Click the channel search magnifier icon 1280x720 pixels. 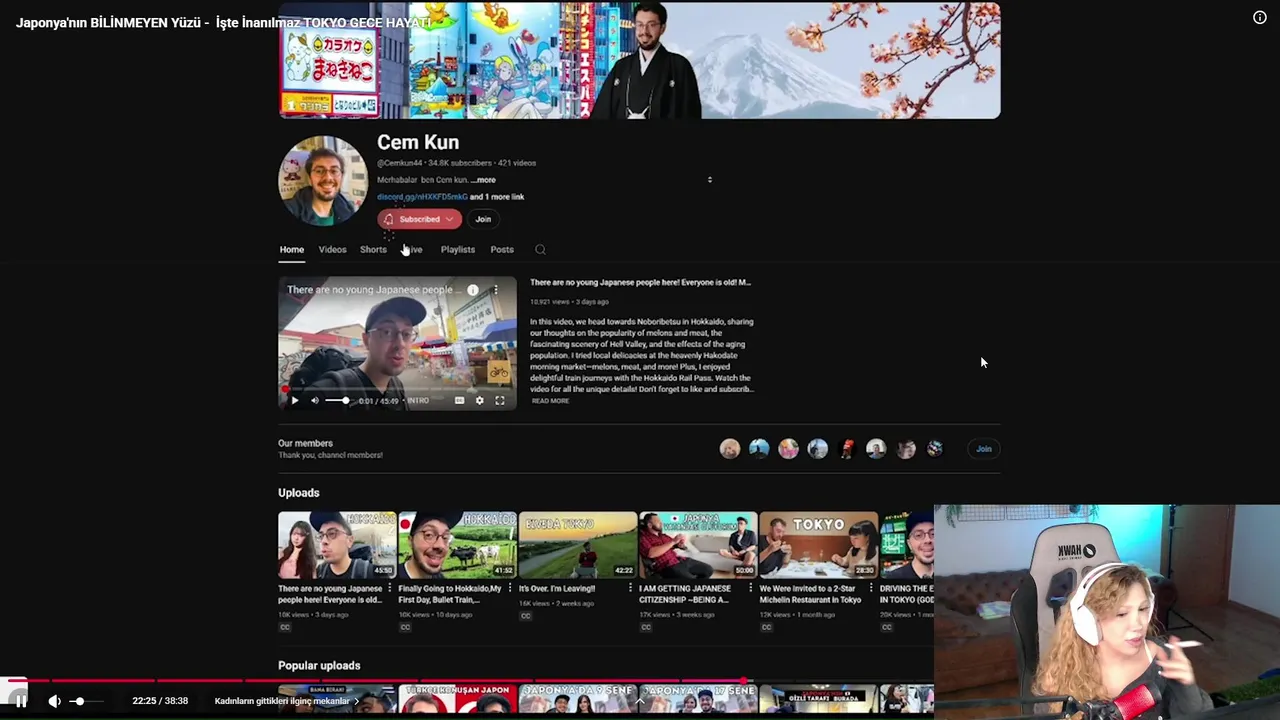[540, 249]
